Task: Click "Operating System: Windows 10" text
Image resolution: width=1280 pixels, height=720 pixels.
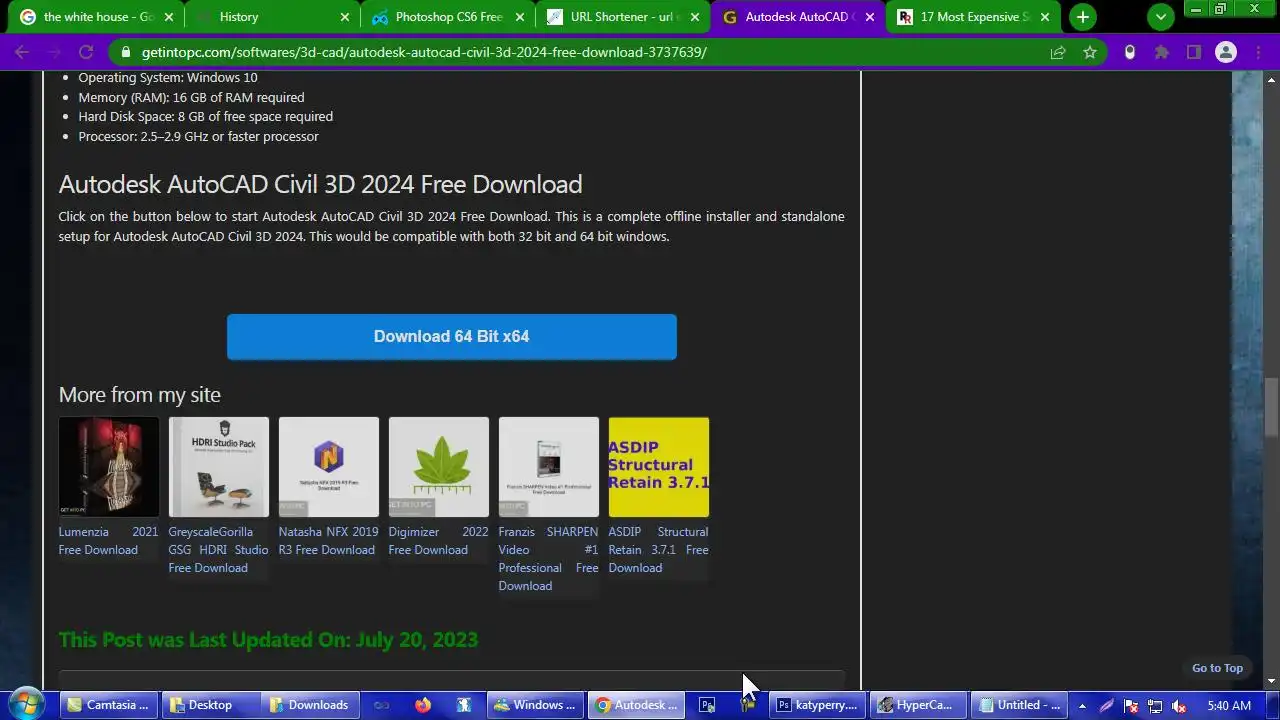Action: pos(168,77)
